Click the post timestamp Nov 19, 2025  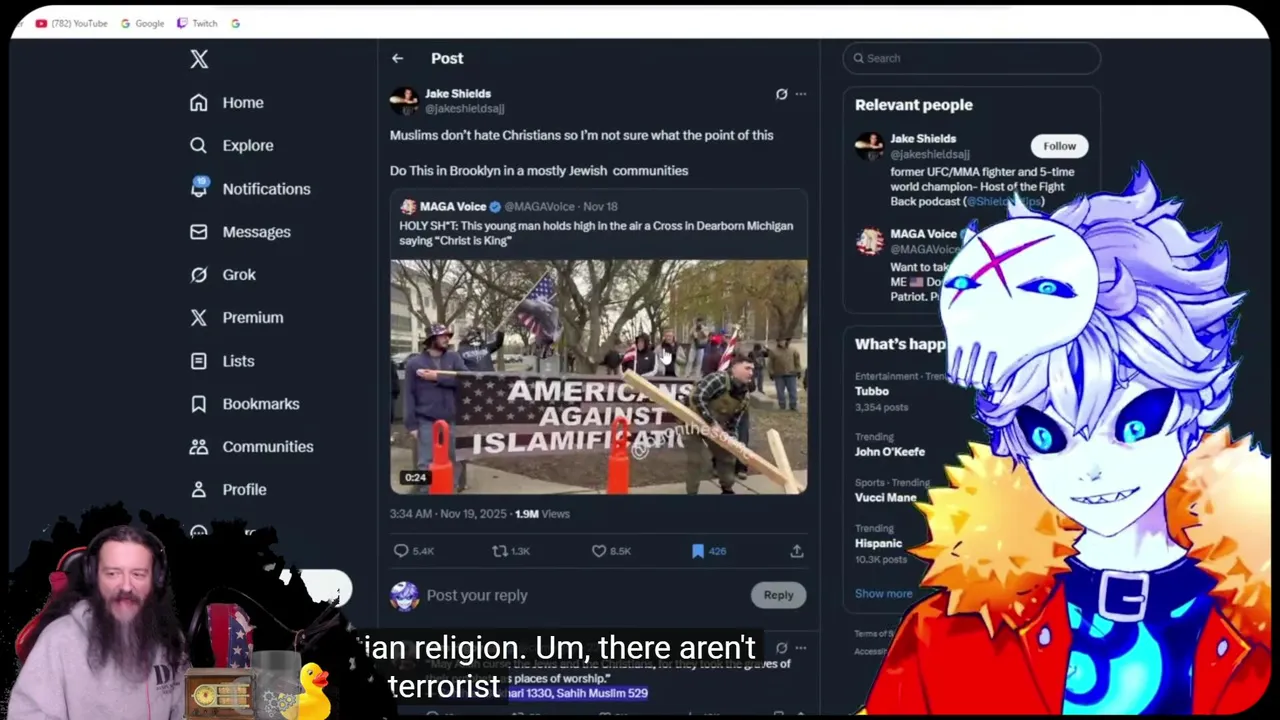point(448,513)
